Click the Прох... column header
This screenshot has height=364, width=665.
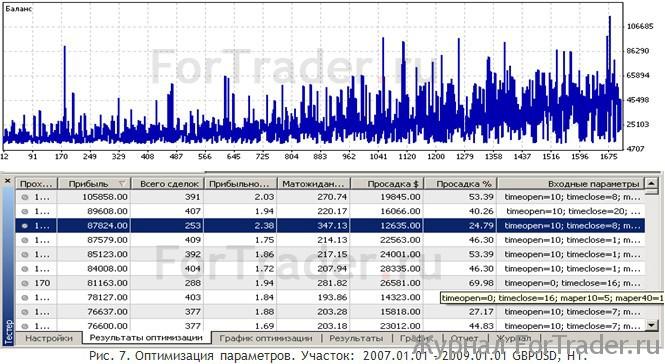point(36,184)
